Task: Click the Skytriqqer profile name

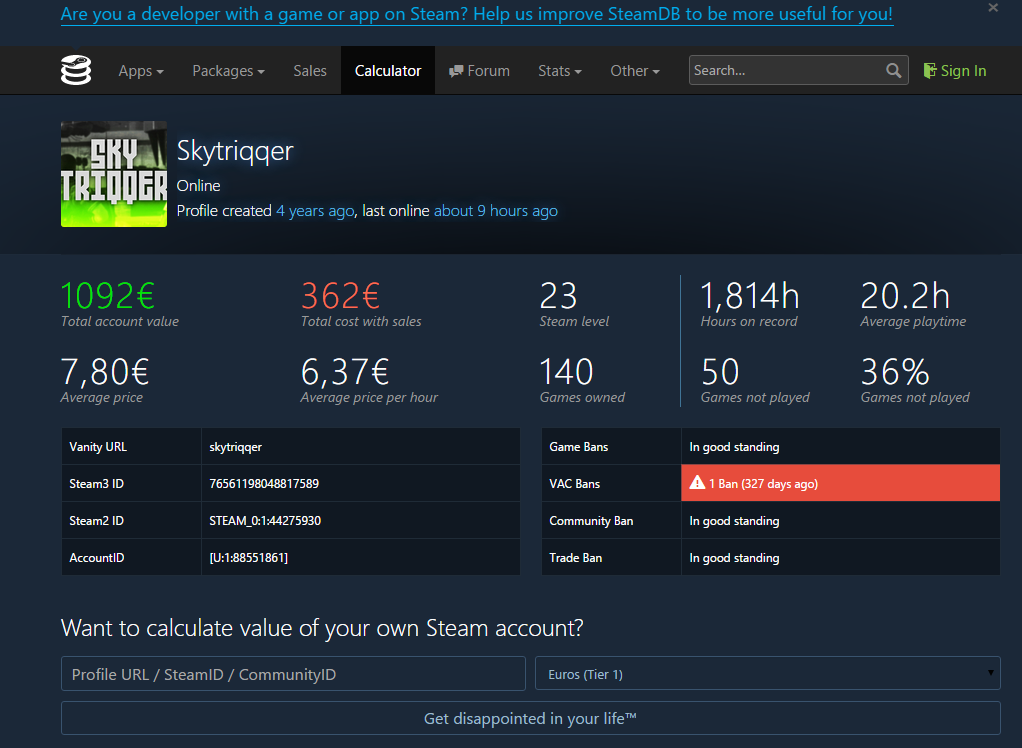Action: click(235, 151)
